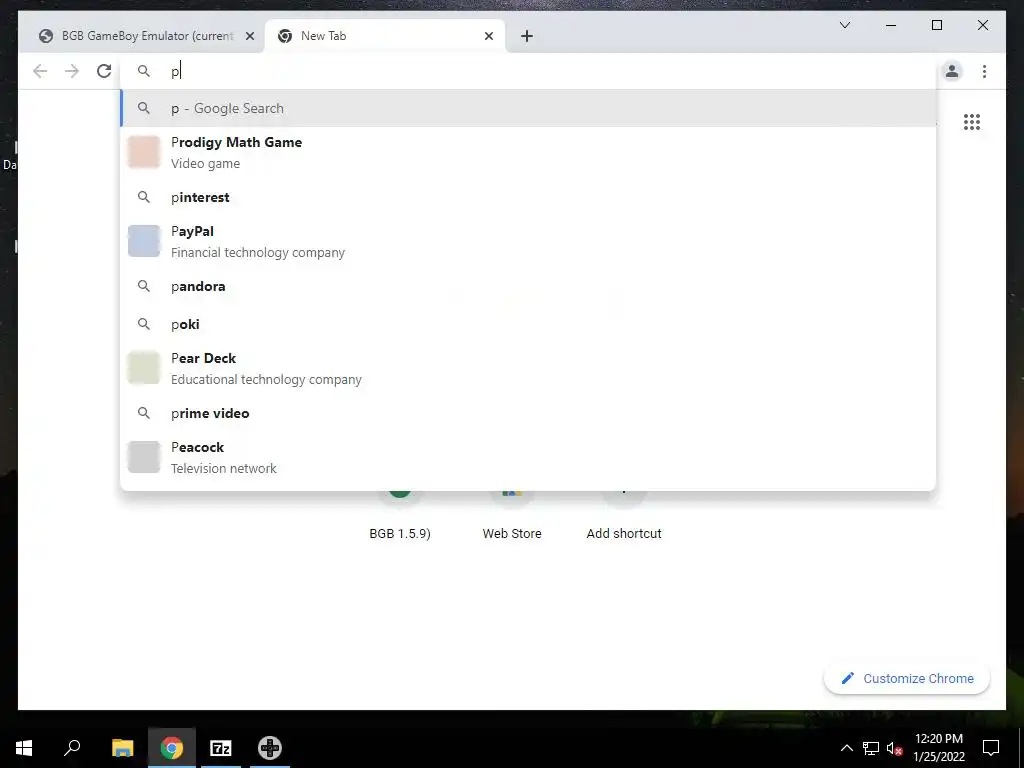Screen dimensions: 1024x768
Task: Click the search icon beside pandora
Action: 144,285
